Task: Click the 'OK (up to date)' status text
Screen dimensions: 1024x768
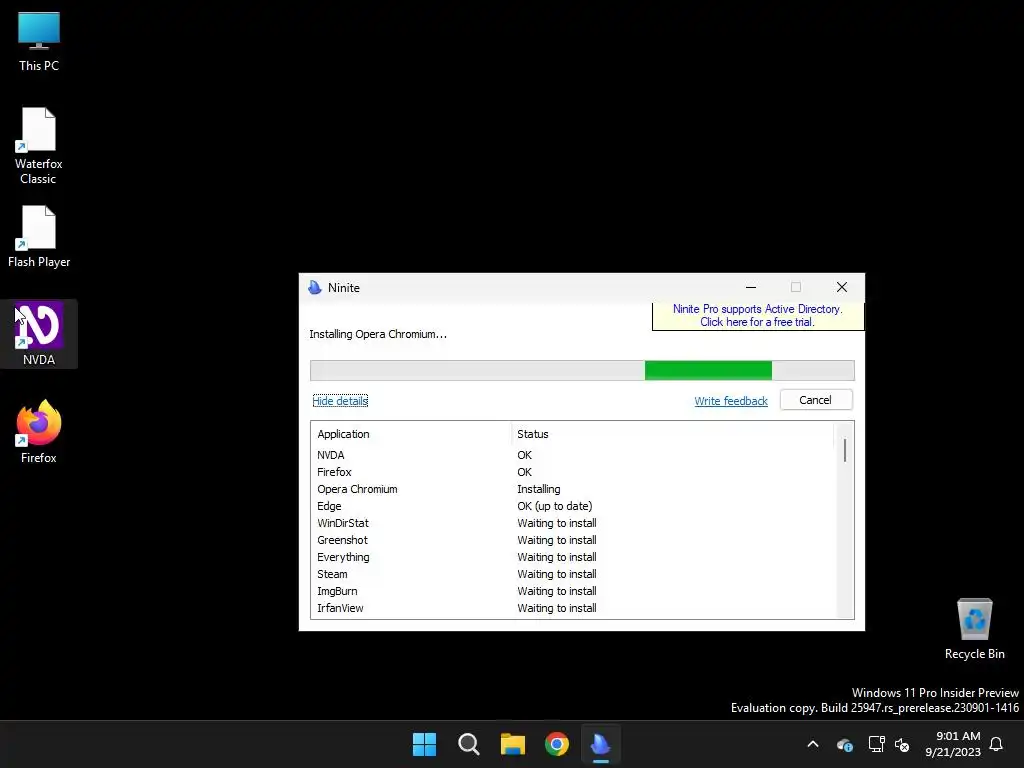Action: 554,506
